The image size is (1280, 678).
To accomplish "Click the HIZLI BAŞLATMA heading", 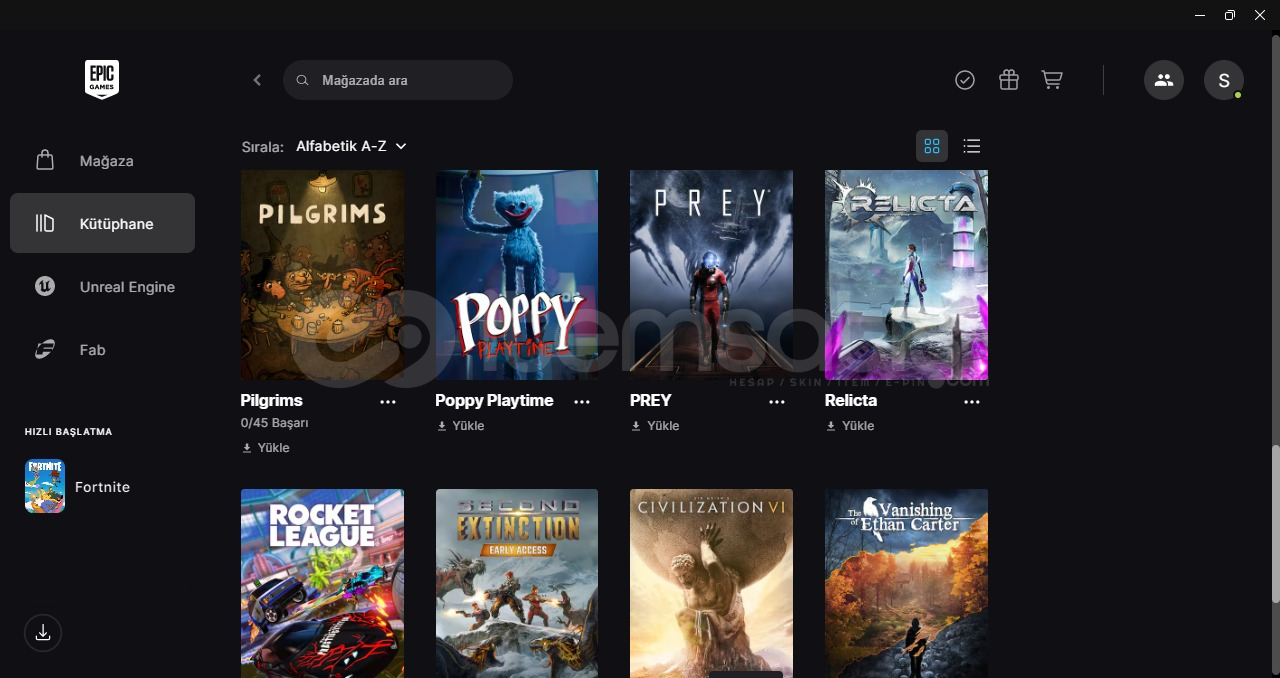I will click(x=69, y=432).
